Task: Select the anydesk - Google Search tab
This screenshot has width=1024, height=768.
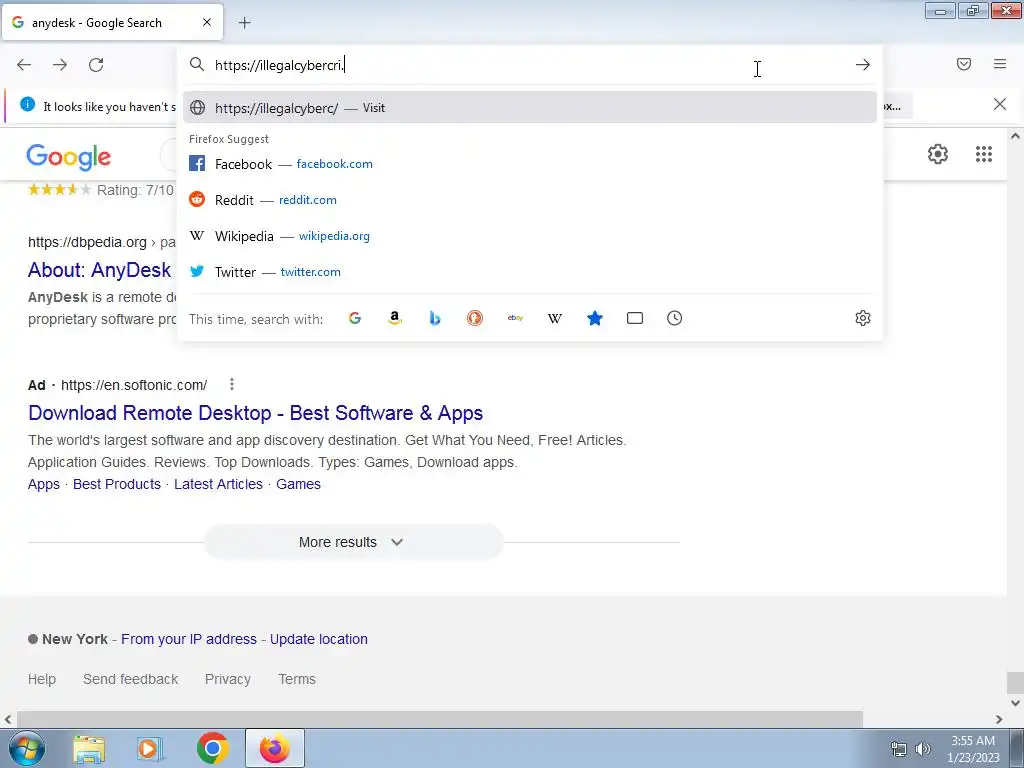Action: 112,22
